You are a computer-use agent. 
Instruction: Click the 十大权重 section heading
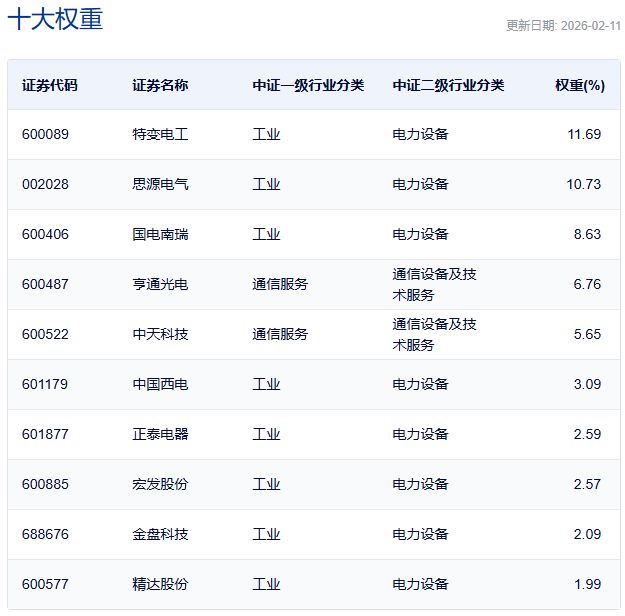click(55, 20)
